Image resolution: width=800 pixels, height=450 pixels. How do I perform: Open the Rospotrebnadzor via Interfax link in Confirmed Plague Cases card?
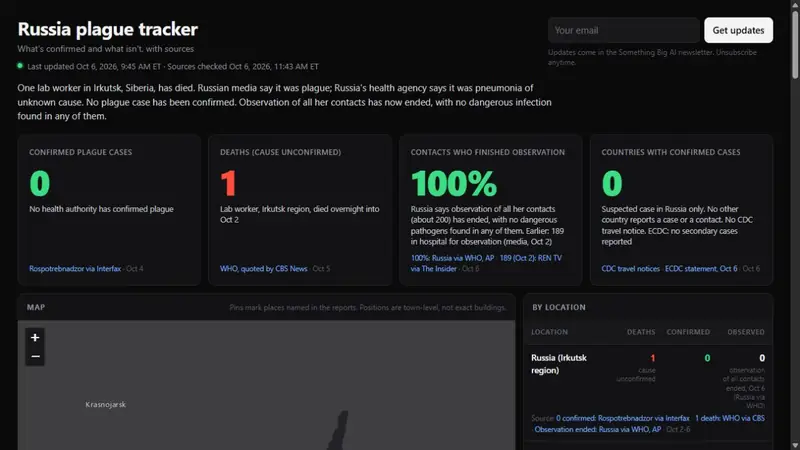click(75, 268)
